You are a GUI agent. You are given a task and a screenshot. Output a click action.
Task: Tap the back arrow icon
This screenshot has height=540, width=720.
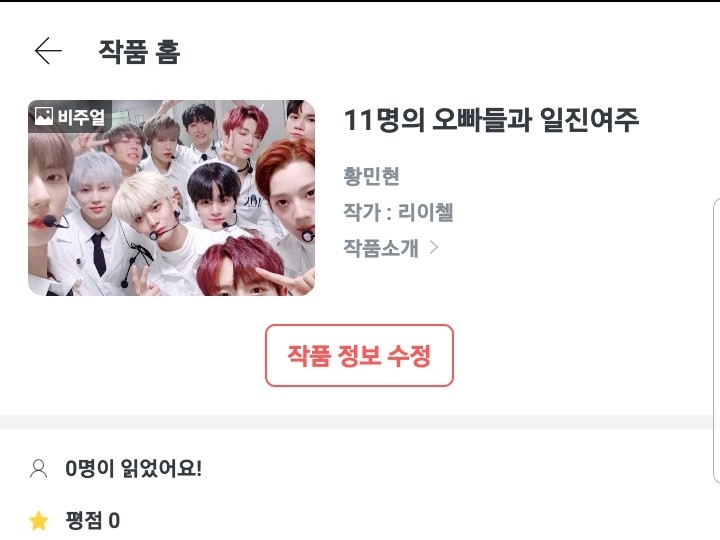coord(48,51)
